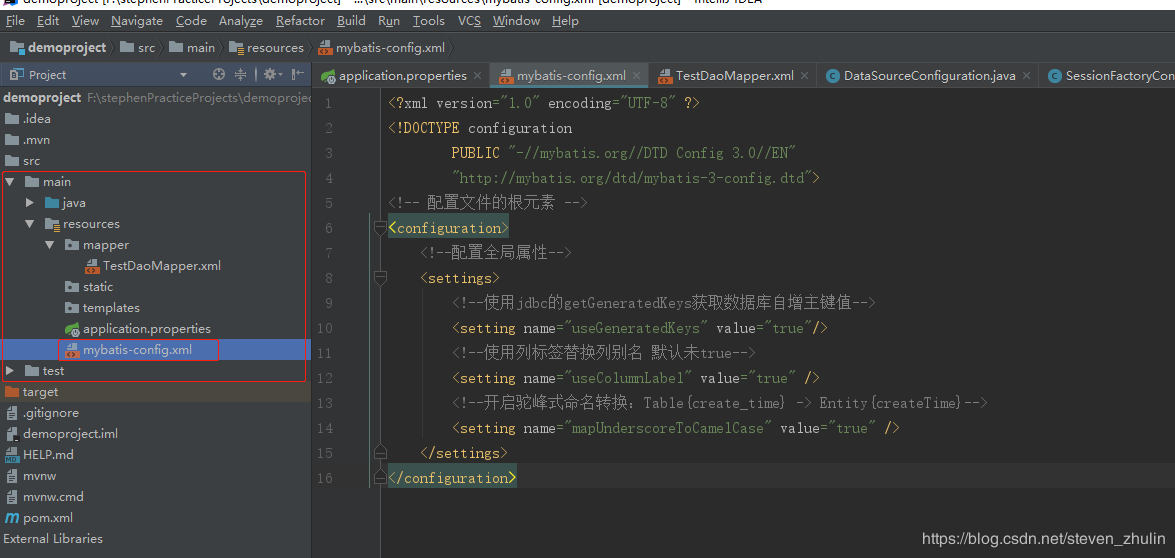Click the HELP.md markdown file icon
This screenshot has height=558, width=1175.
tap(12, 455)
